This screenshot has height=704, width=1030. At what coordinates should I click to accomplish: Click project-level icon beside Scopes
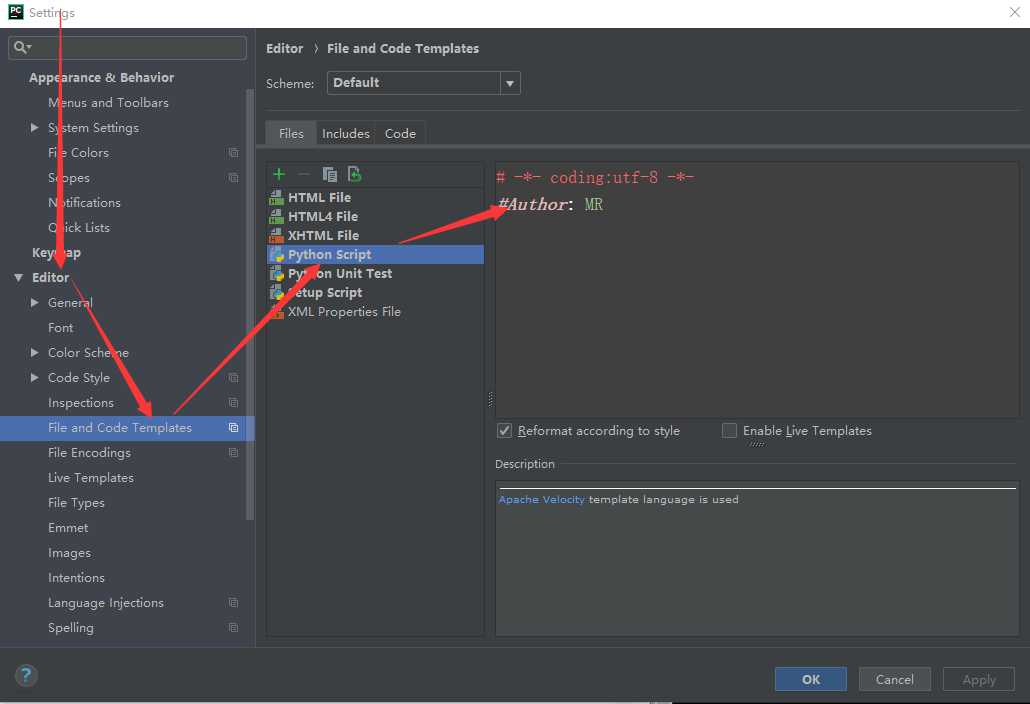pos(233,177)
